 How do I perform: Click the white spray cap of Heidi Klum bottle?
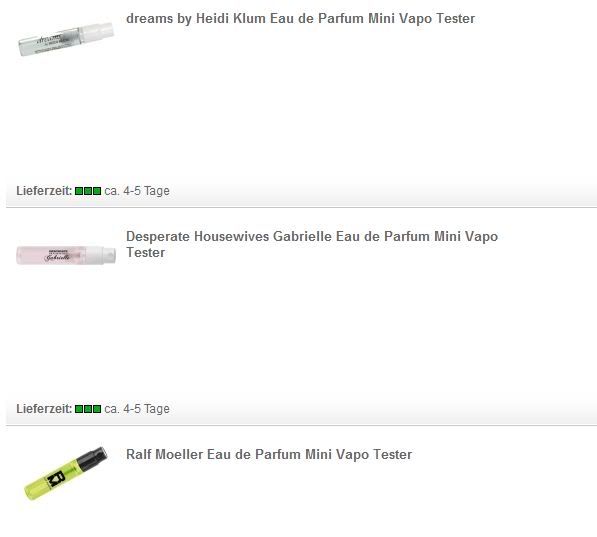pos(97,32)
